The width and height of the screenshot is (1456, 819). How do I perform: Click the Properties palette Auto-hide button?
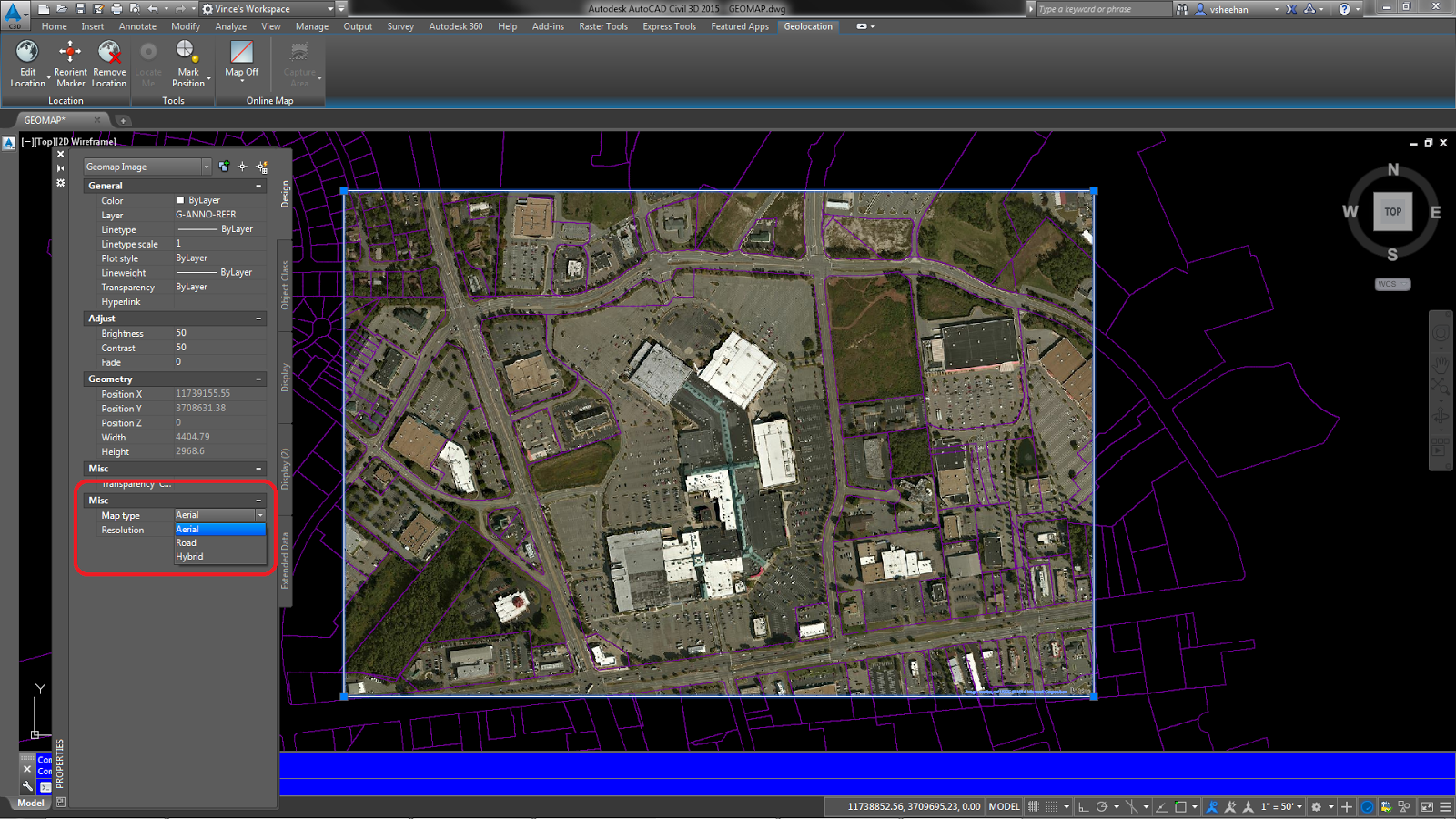pyautogui.click(x=60, y=168)
